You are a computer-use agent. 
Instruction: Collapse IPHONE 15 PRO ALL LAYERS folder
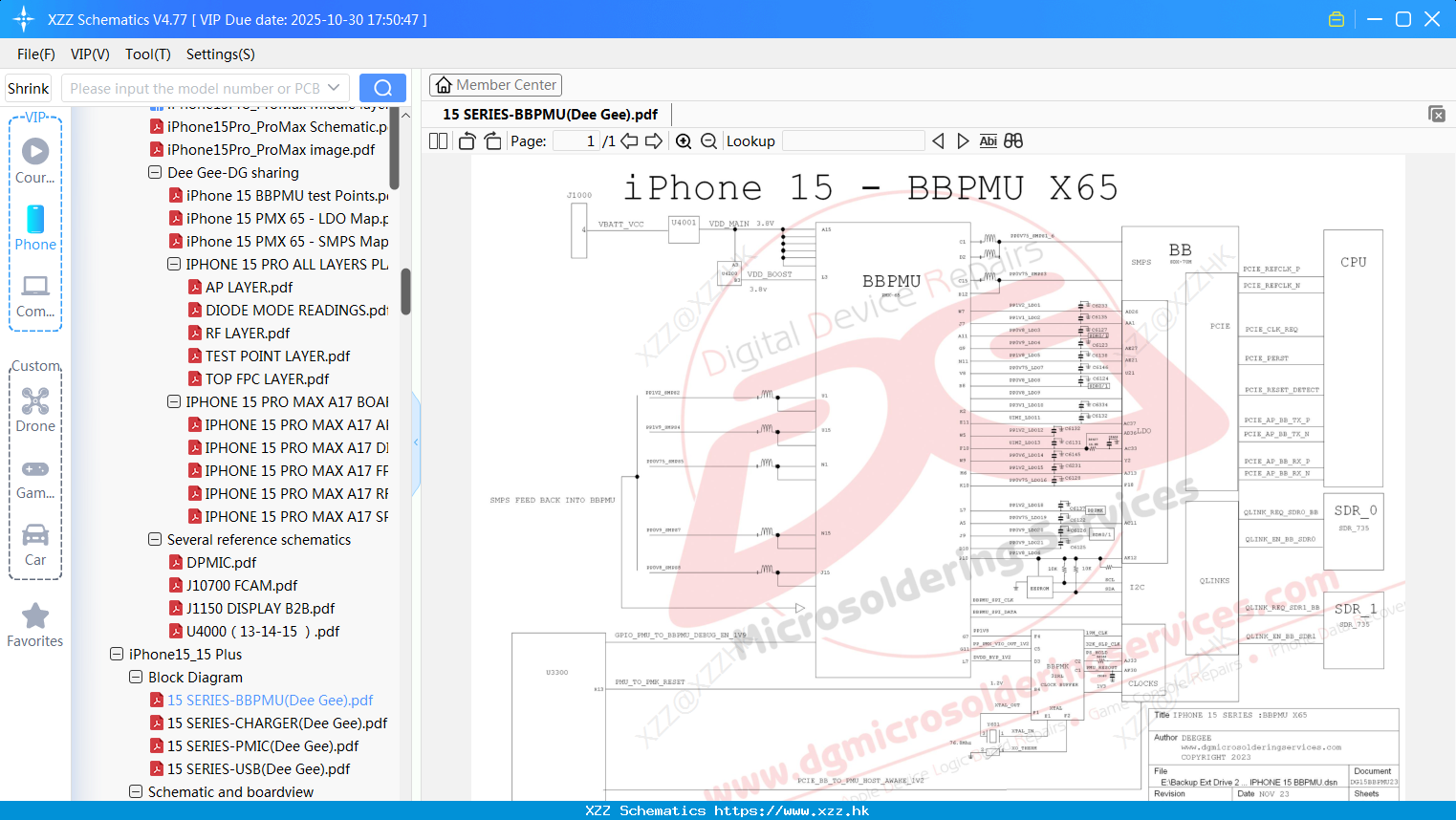(174, 265)
